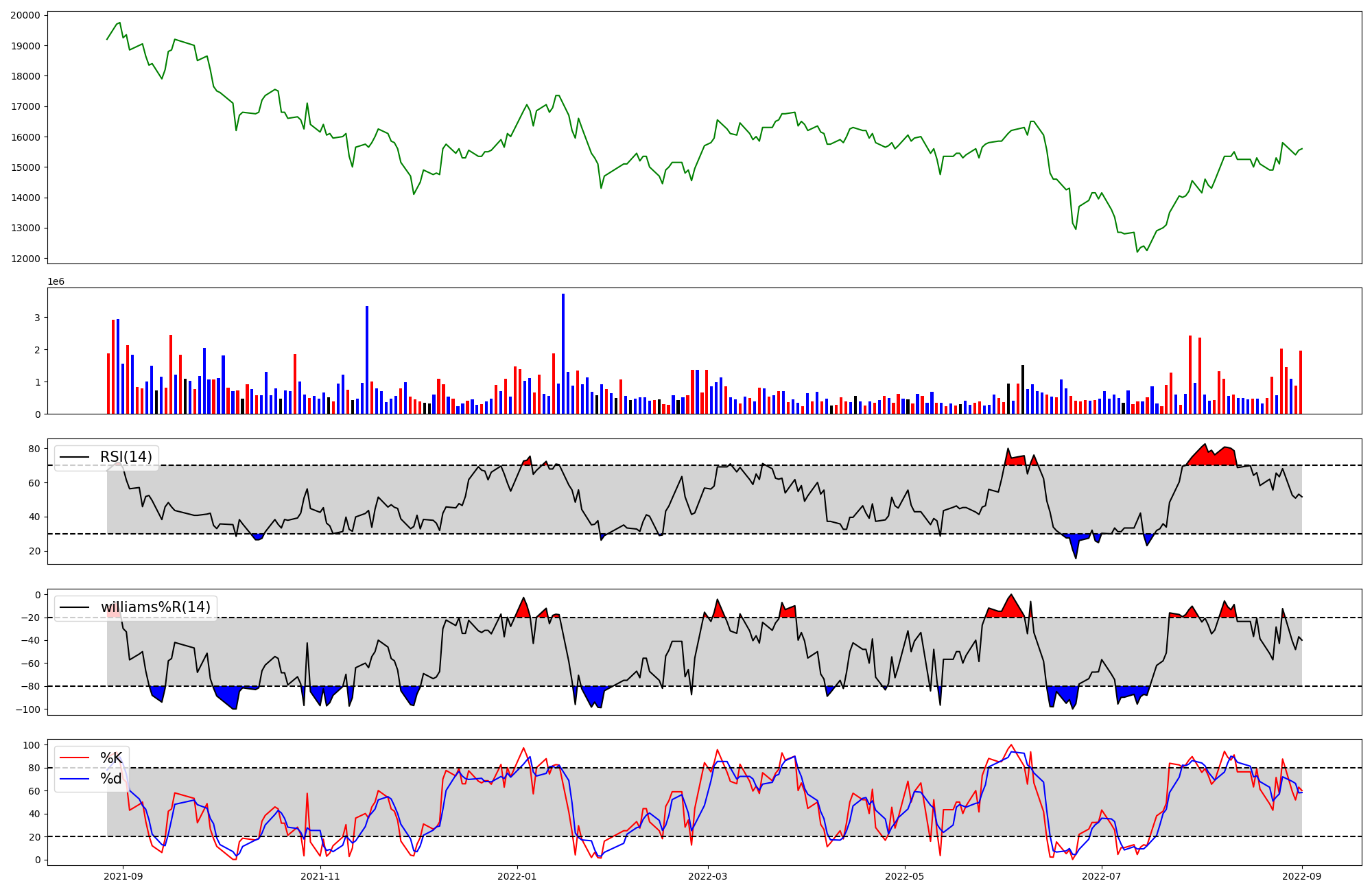Click the black RSI(14) legend line sample
Screen dimensions: 1372x892
pyautogui.click(x=75, y=457)
